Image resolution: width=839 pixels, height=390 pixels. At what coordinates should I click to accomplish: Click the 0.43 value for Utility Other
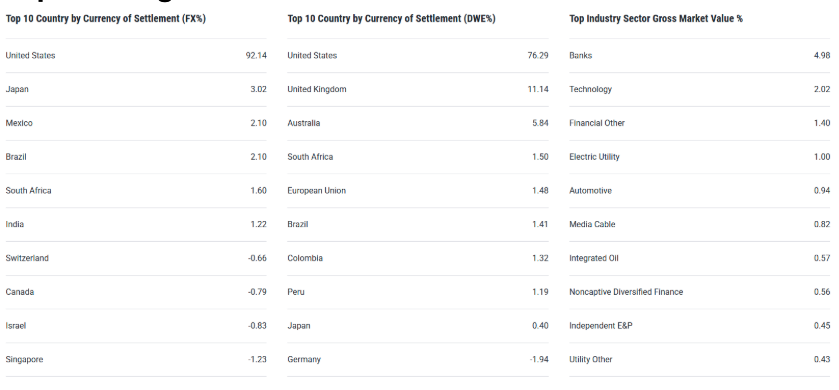click(x=822, y=360)
